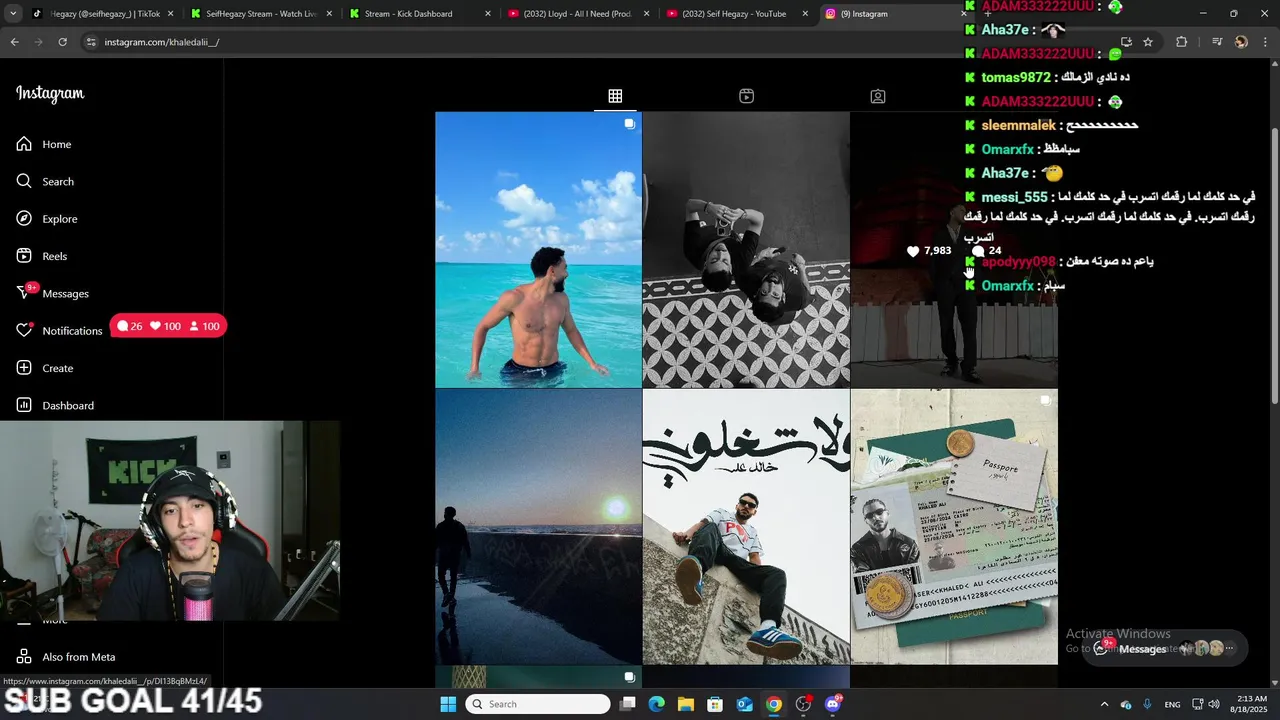Click the Windows taskbar search box
The width and height of the screenshot is (1280, 720).
pyautogui.click(x=538, y=704)
